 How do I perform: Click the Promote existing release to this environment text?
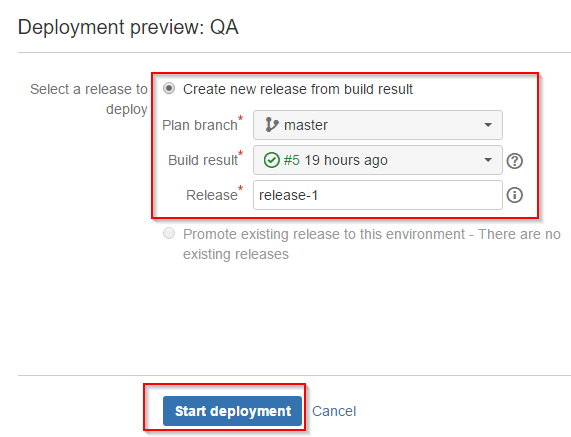324,234
